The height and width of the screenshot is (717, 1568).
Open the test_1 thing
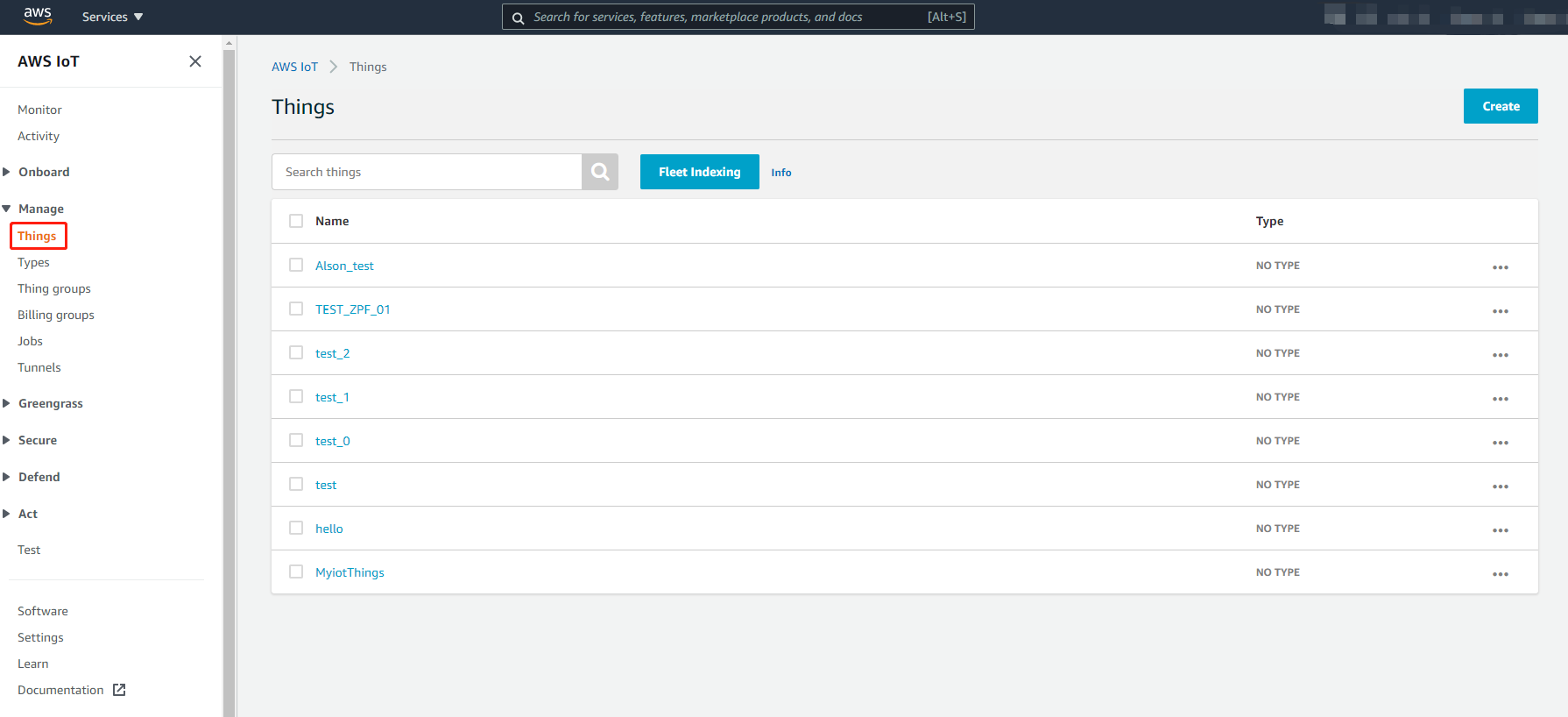(332, 397)
